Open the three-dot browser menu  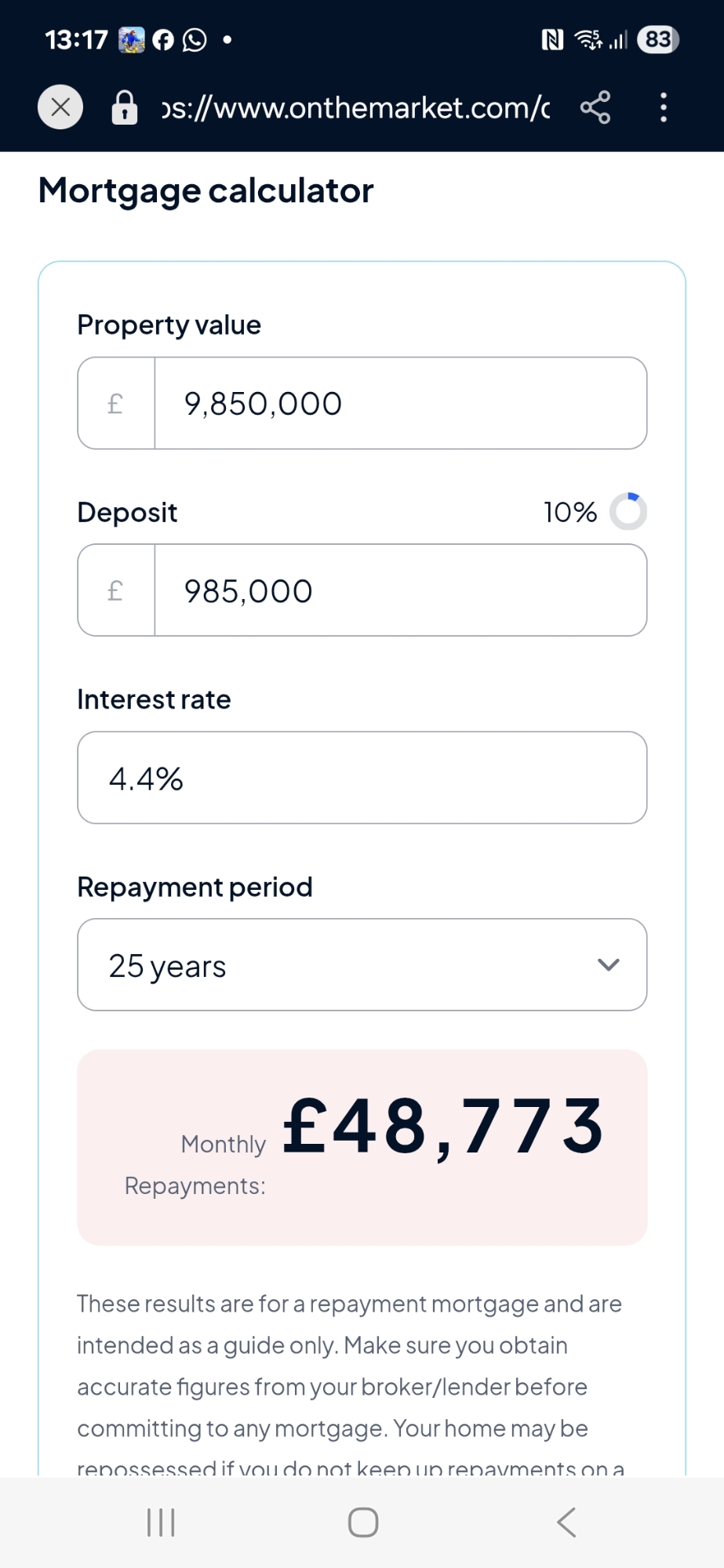(664, 107)
